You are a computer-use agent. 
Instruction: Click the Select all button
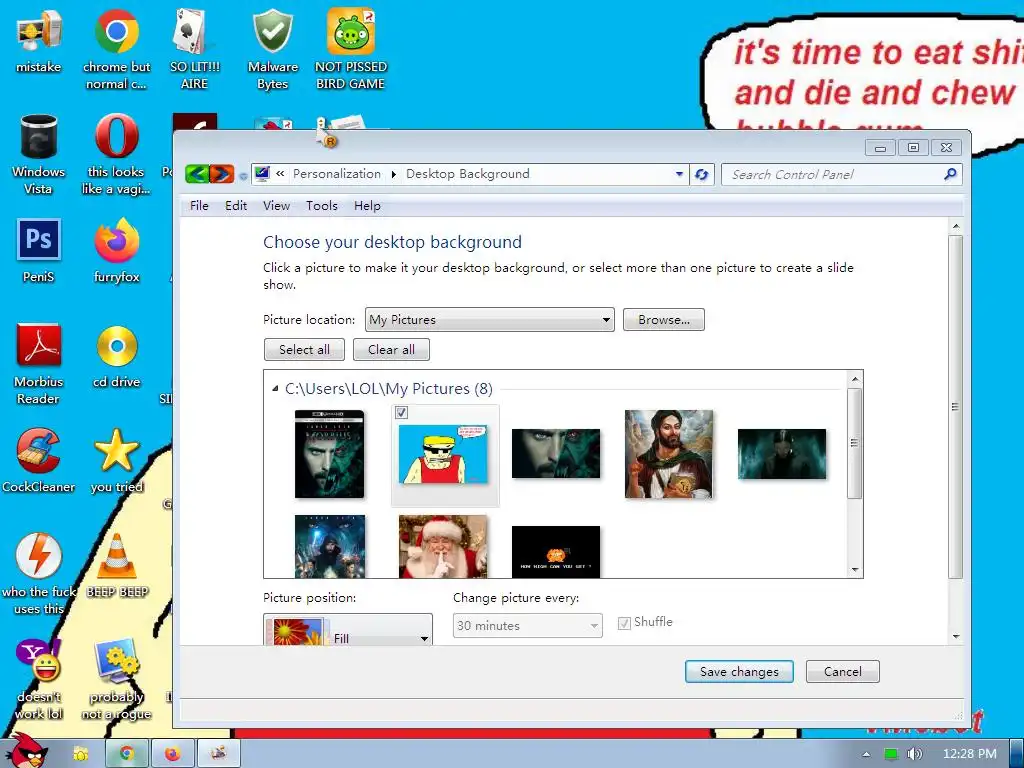(304, 349)
